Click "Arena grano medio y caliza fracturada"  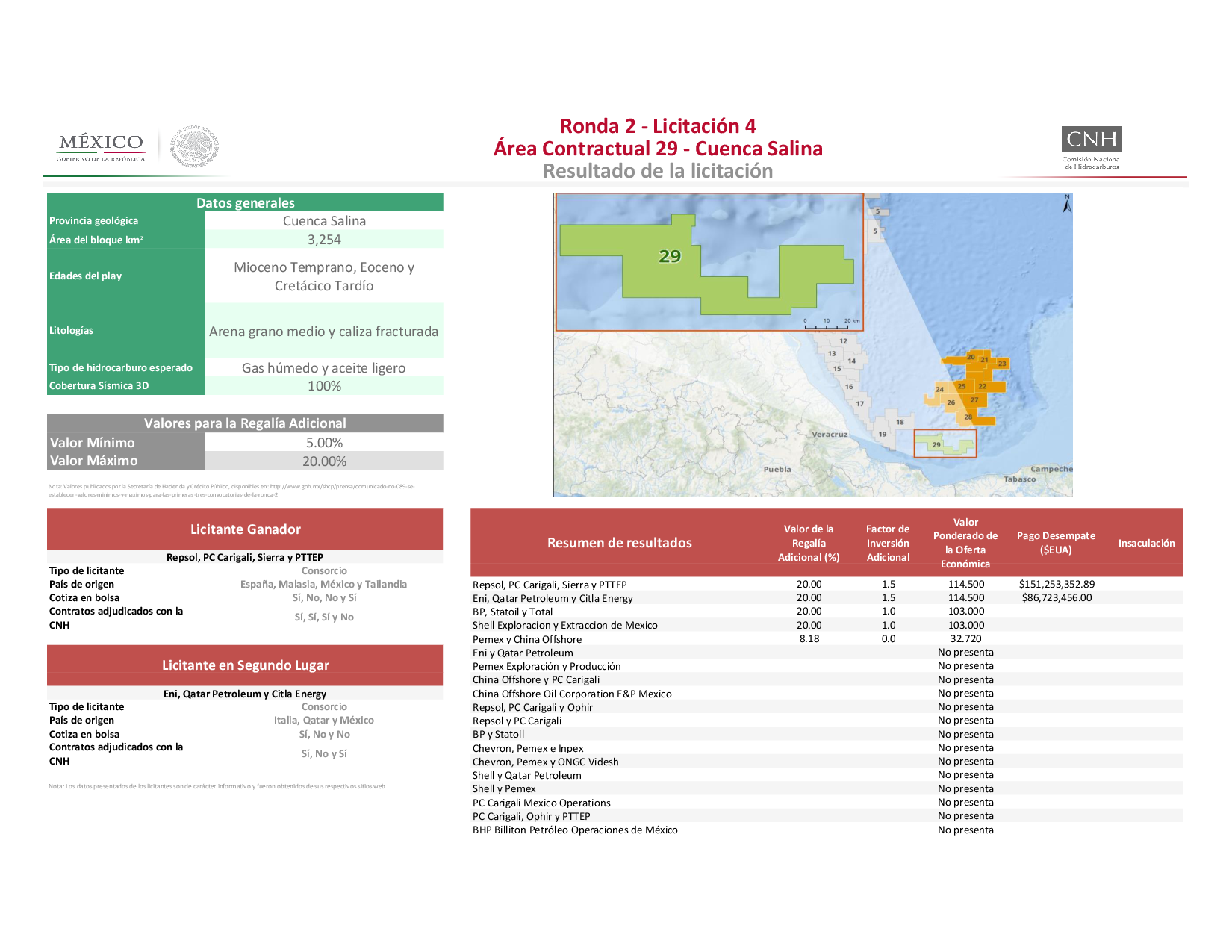click(x=324, y=332)
